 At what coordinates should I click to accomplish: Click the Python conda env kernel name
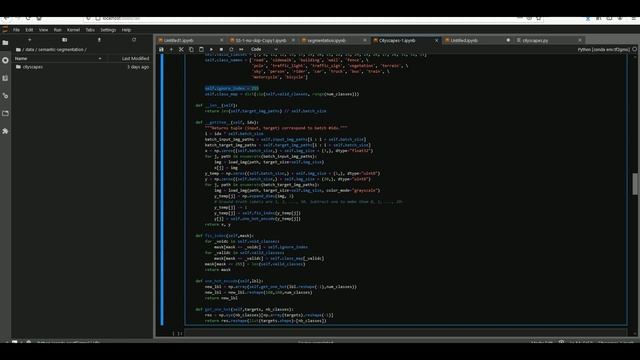(x=603, y=49)
